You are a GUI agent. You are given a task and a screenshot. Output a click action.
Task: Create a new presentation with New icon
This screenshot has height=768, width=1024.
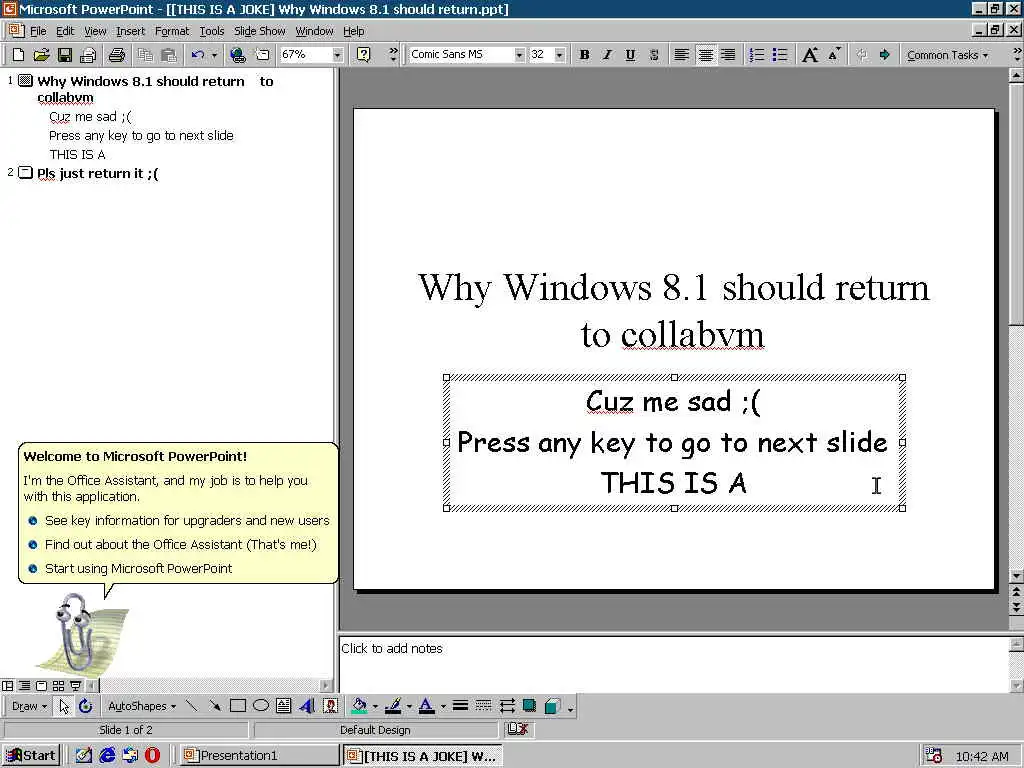pos(18,55)
